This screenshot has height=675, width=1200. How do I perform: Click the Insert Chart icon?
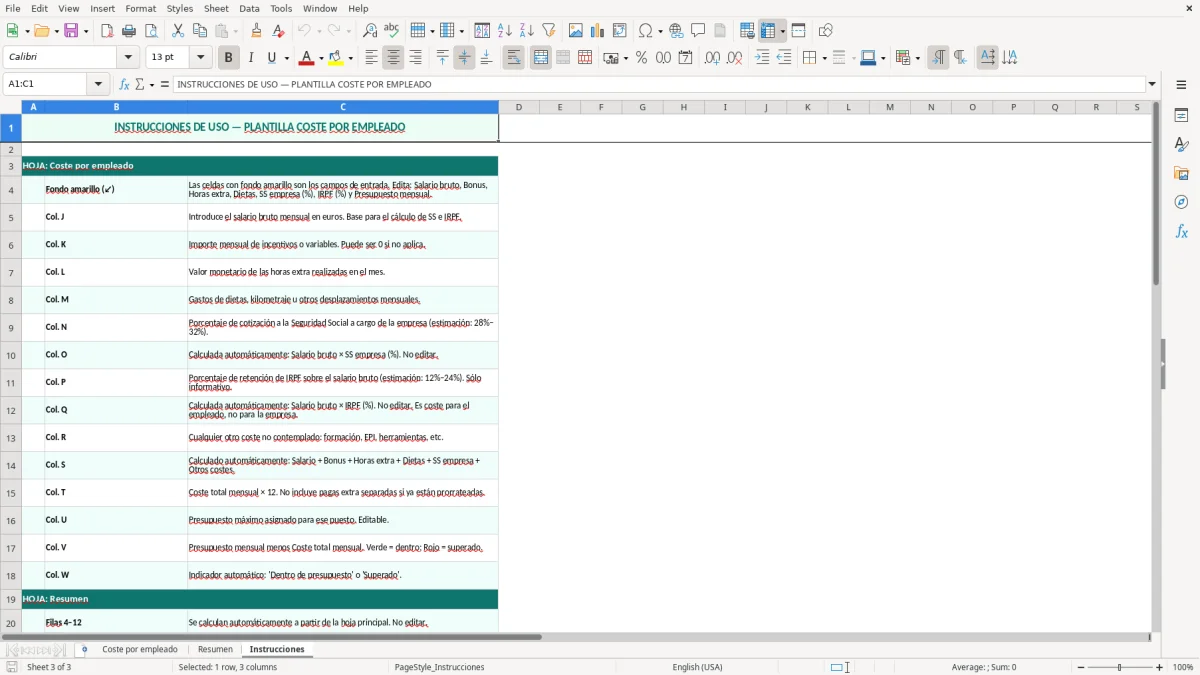tap(598, 31)
